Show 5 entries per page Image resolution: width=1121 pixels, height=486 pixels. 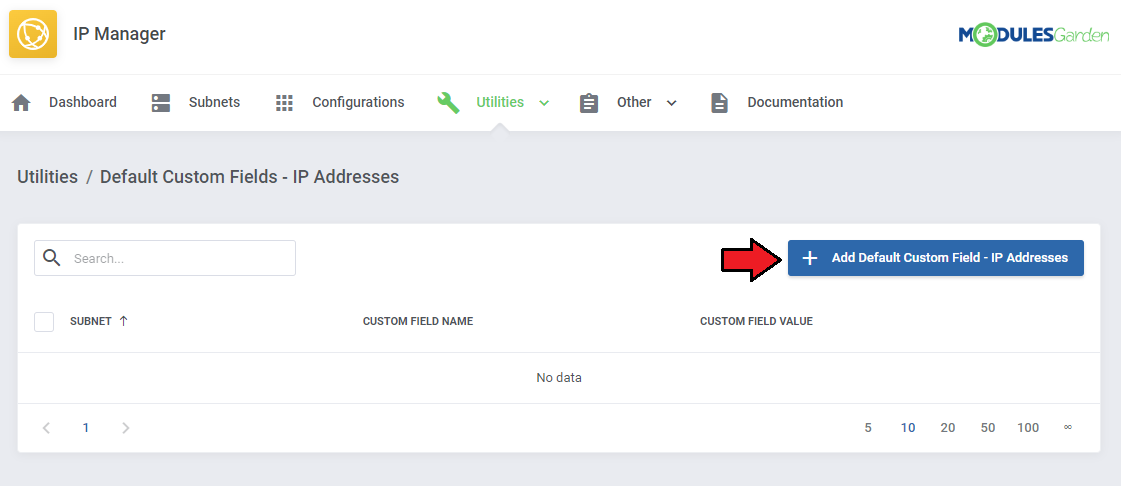tap(868, 428)
